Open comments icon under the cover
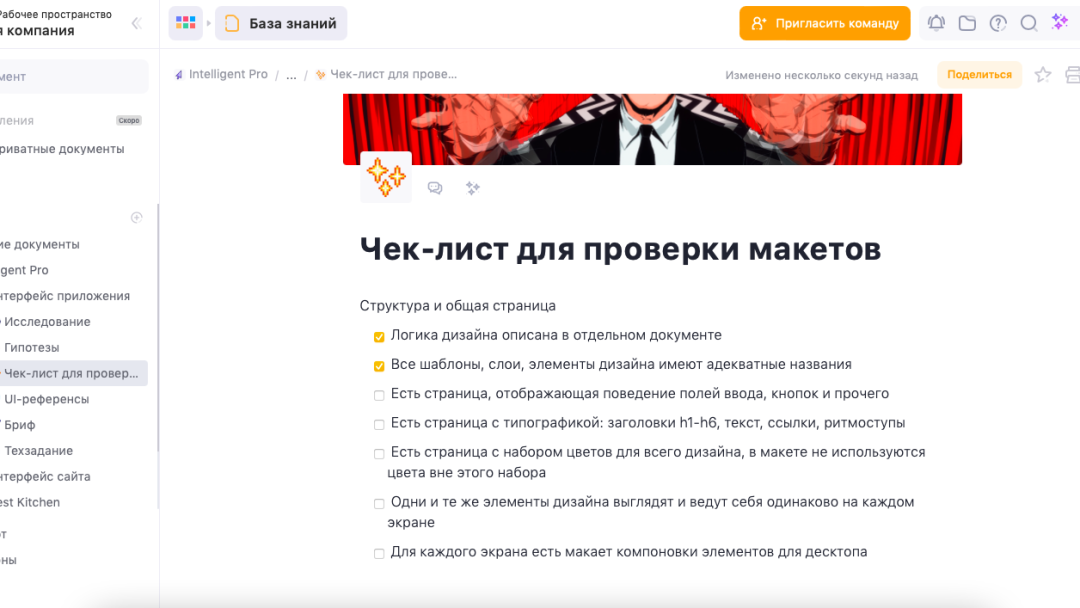The width and height of the screenshot is (1080, 608). (435, 188)
